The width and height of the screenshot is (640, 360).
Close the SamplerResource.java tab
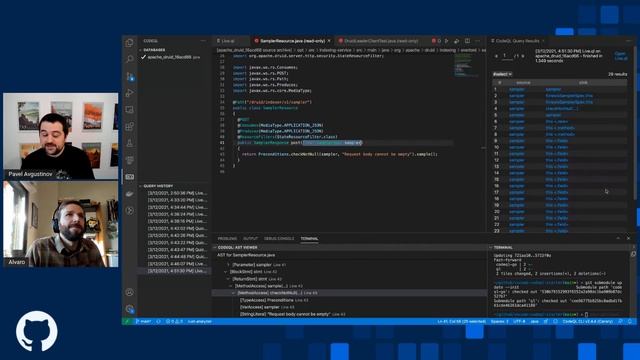click(x=329, y=41)
